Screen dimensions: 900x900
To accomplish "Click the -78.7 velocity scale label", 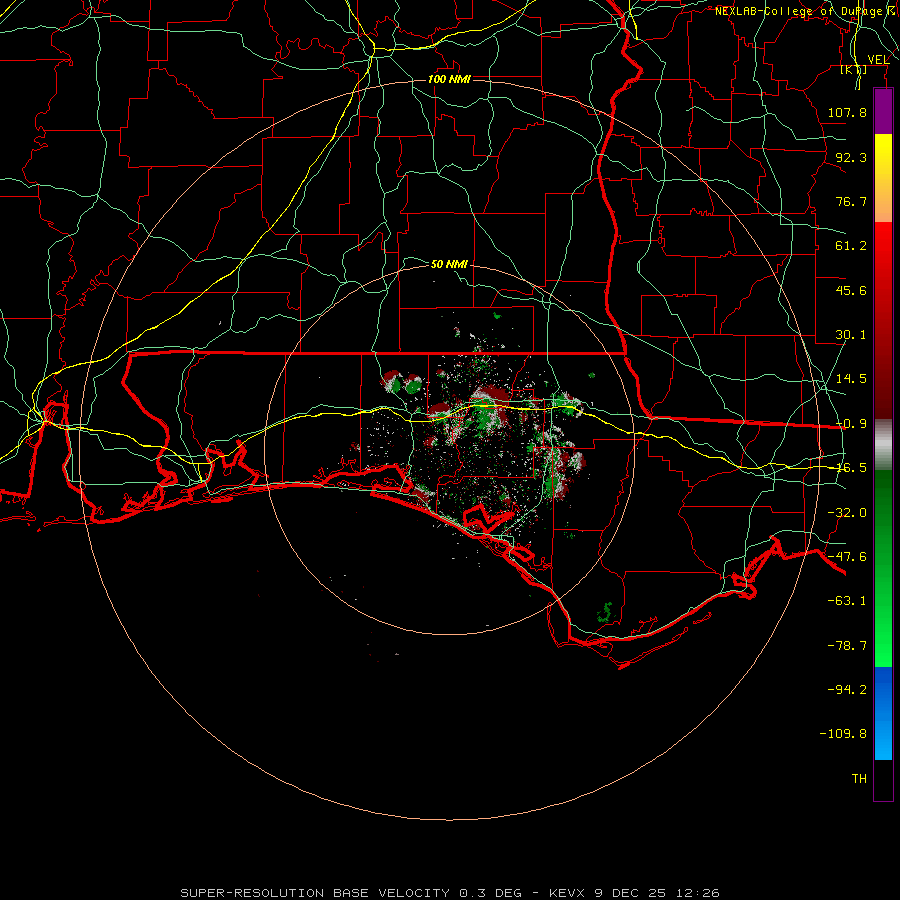I will 847,646.
